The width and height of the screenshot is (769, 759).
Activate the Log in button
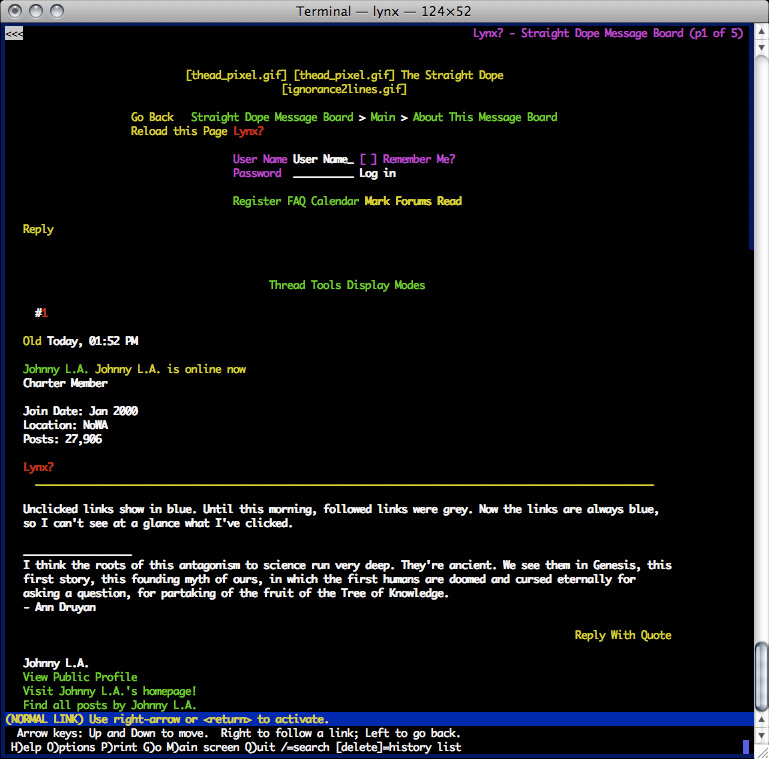377,174
